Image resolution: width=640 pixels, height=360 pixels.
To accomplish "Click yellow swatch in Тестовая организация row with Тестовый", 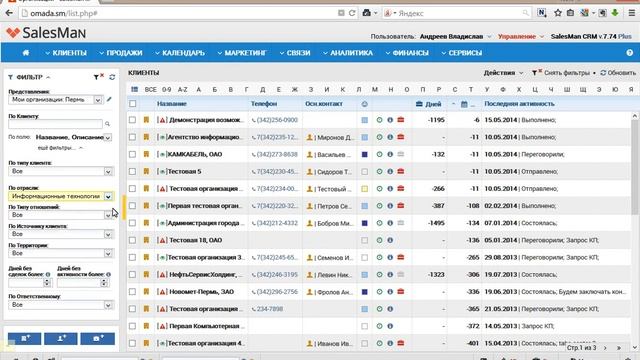I will (364, 189).
